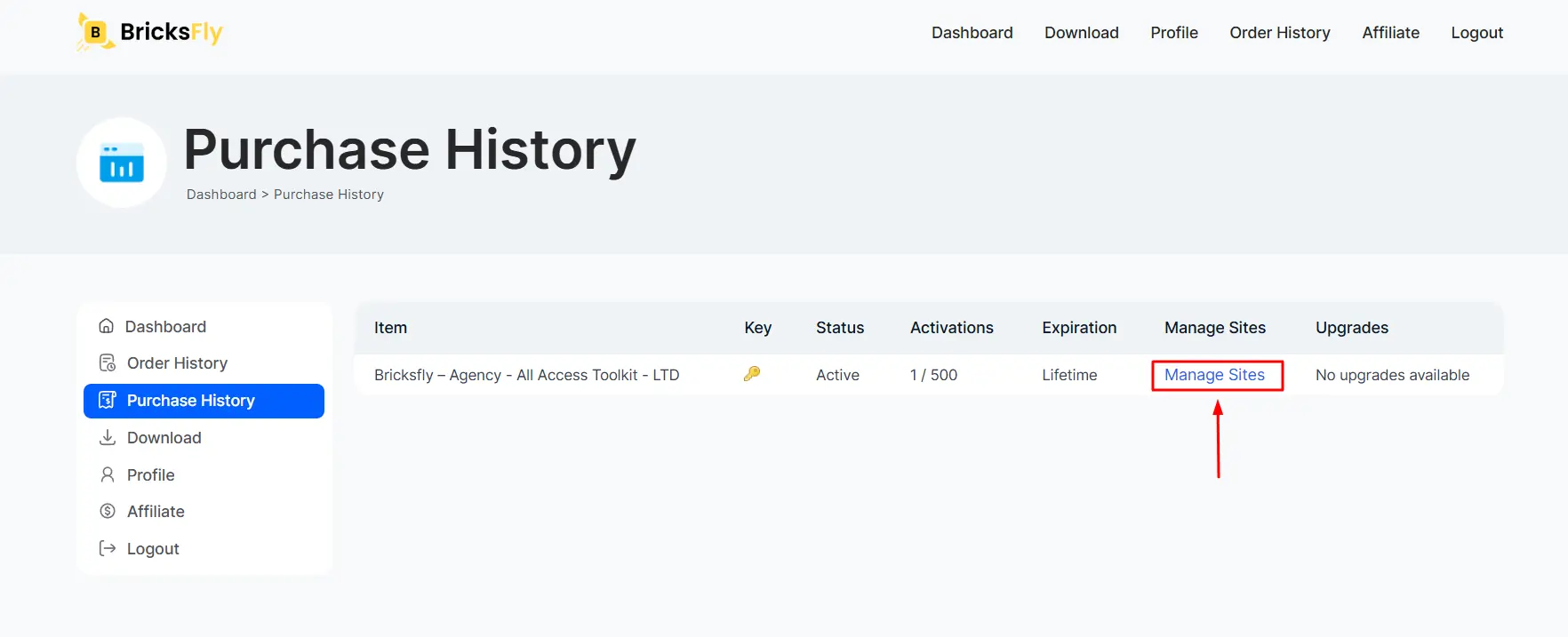Open Download in the top navigation
This screenshot has width=1568, height=637.
1081,33
